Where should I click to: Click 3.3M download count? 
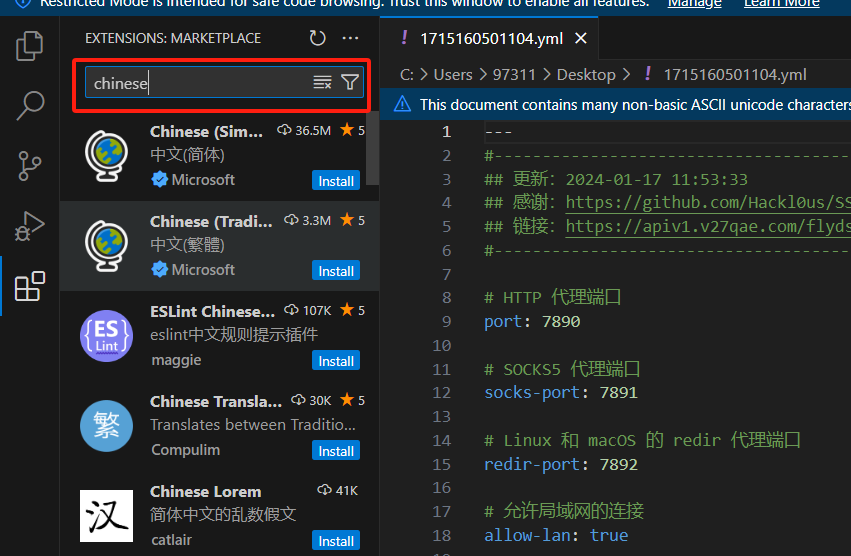click(307, 220)
